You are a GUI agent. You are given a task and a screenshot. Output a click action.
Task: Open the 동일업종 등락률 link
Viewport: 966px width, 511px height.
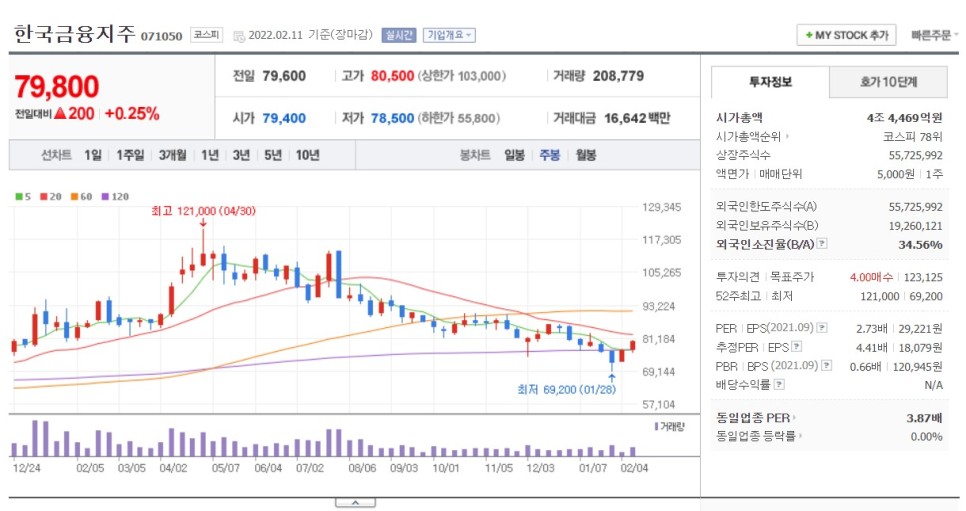(x=759, y=436)
